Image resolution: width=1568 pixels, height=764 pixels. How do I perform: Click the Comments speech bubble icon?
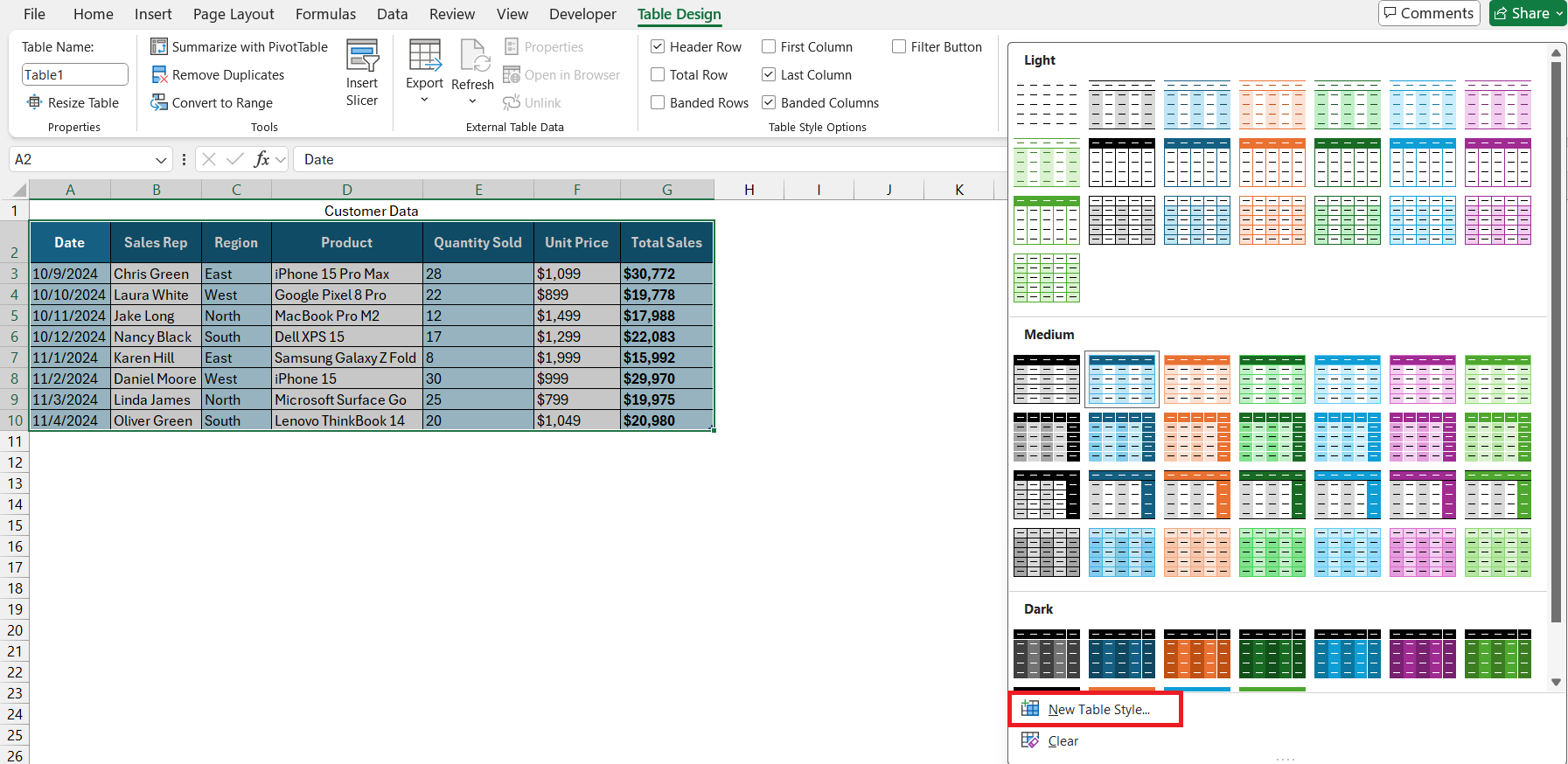[x=1390, y=13]
